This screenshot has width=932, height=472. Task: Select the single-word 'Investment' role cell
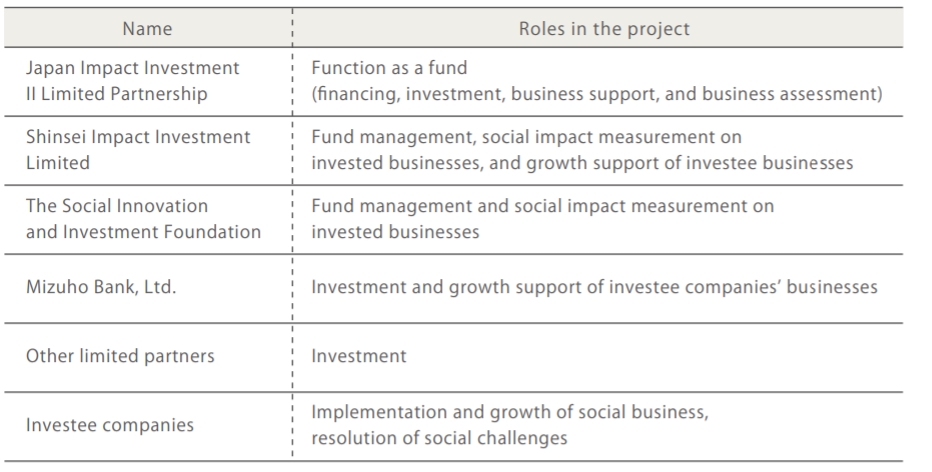(358, 356)
